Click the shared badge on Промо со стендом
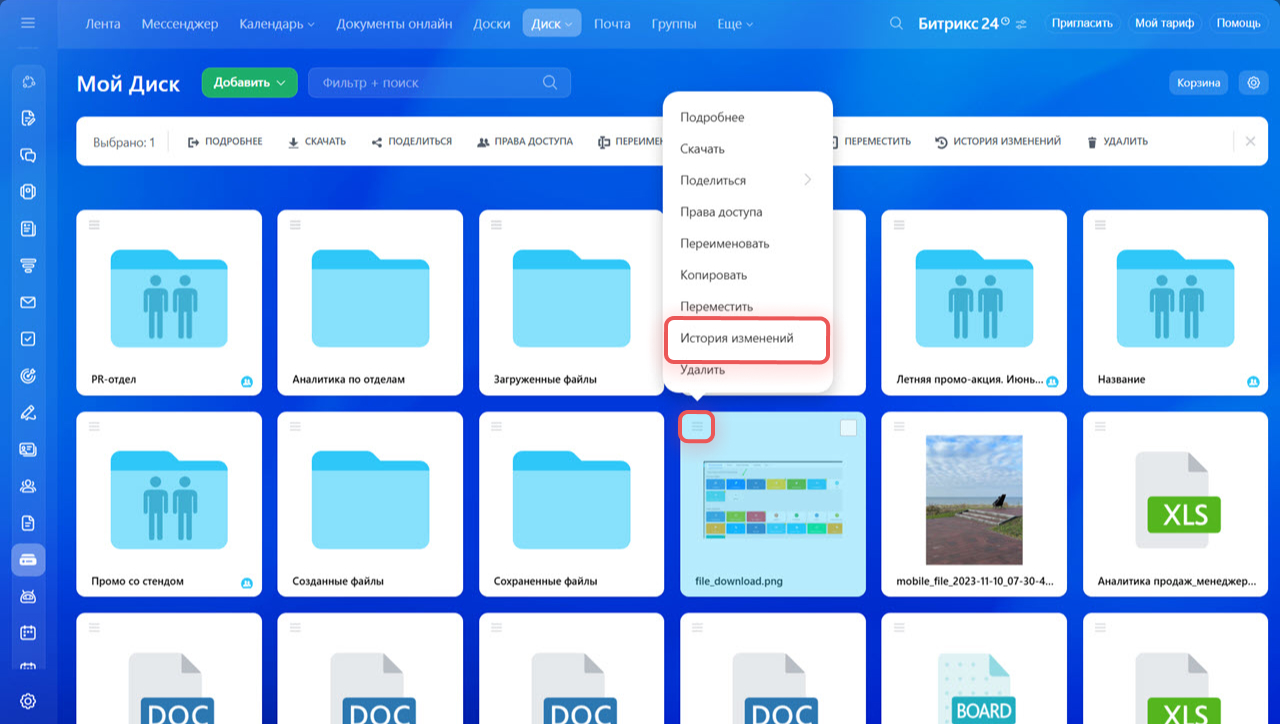The height and width of the screenshot is (724, 1280). point(246,583)
